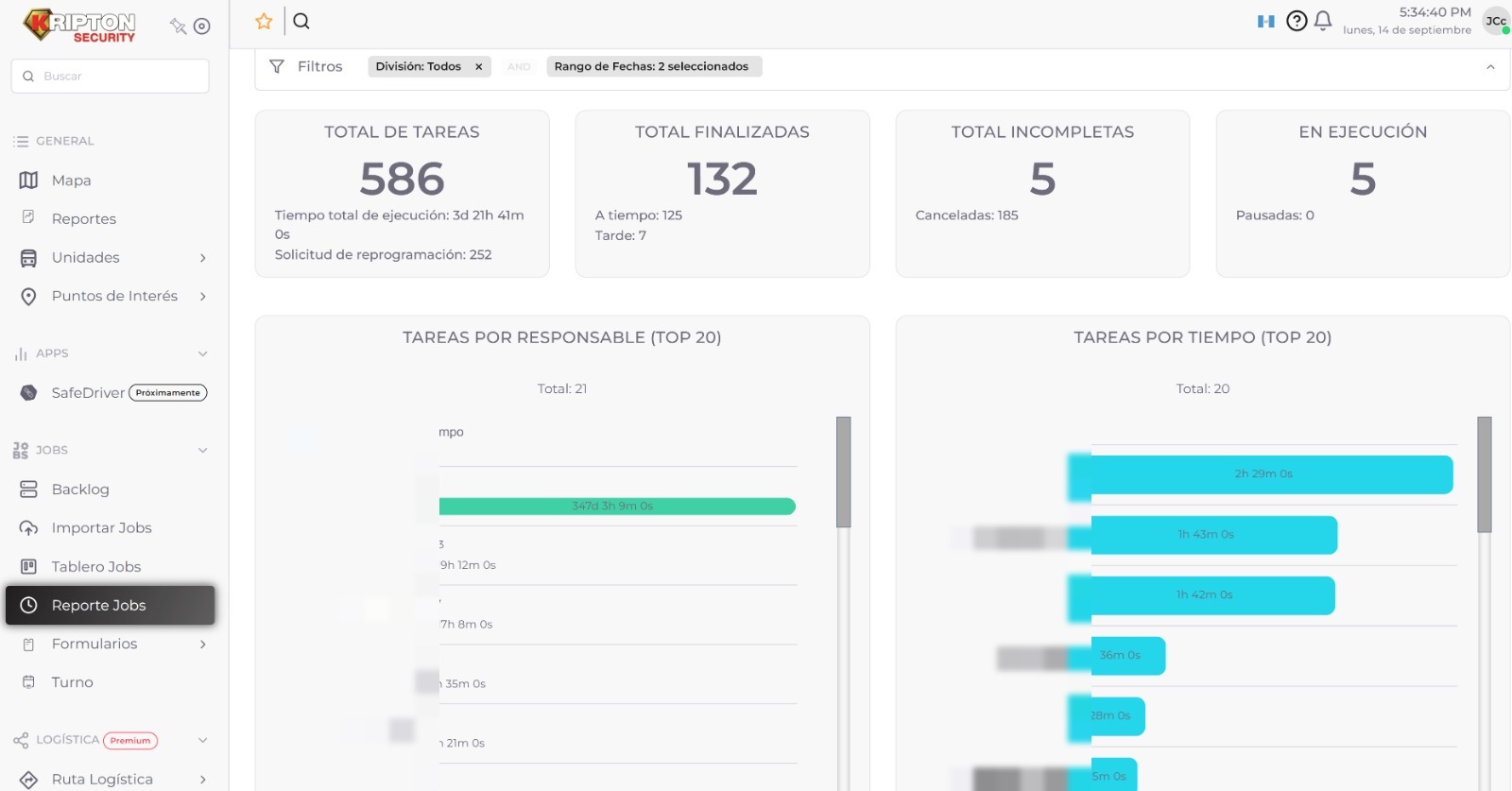This screenshot has height=791, width=1512.
Task: Open the notifications bell
Action: point(1323,21)
